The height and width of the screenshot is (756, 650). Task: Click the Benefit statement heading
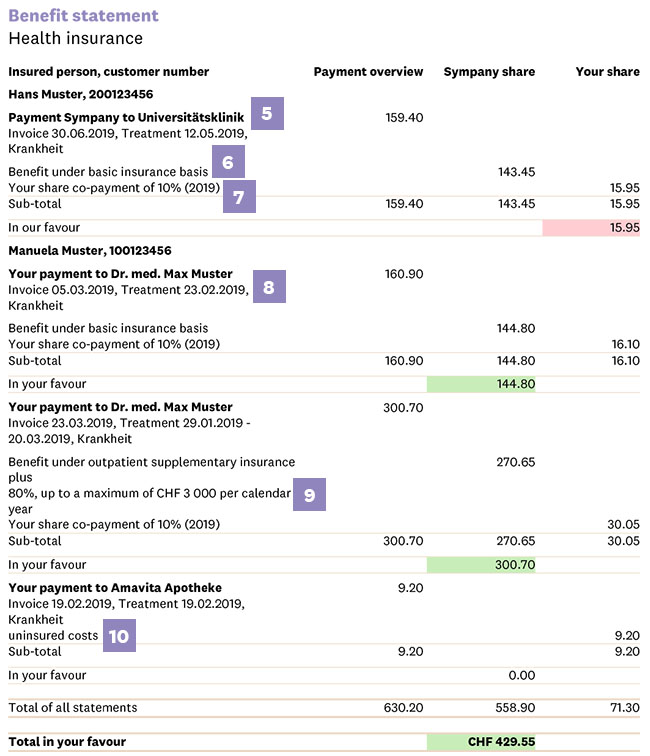83,16
